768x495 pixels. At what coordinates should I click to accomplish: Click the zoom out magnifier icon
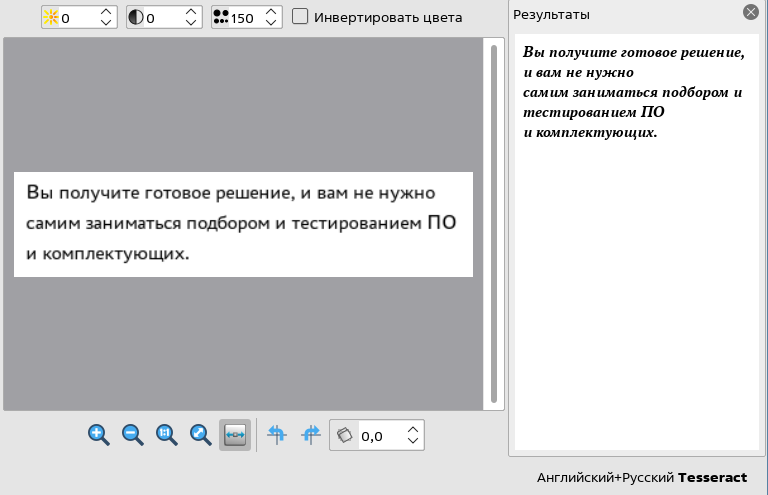click(x=132, y=435)
